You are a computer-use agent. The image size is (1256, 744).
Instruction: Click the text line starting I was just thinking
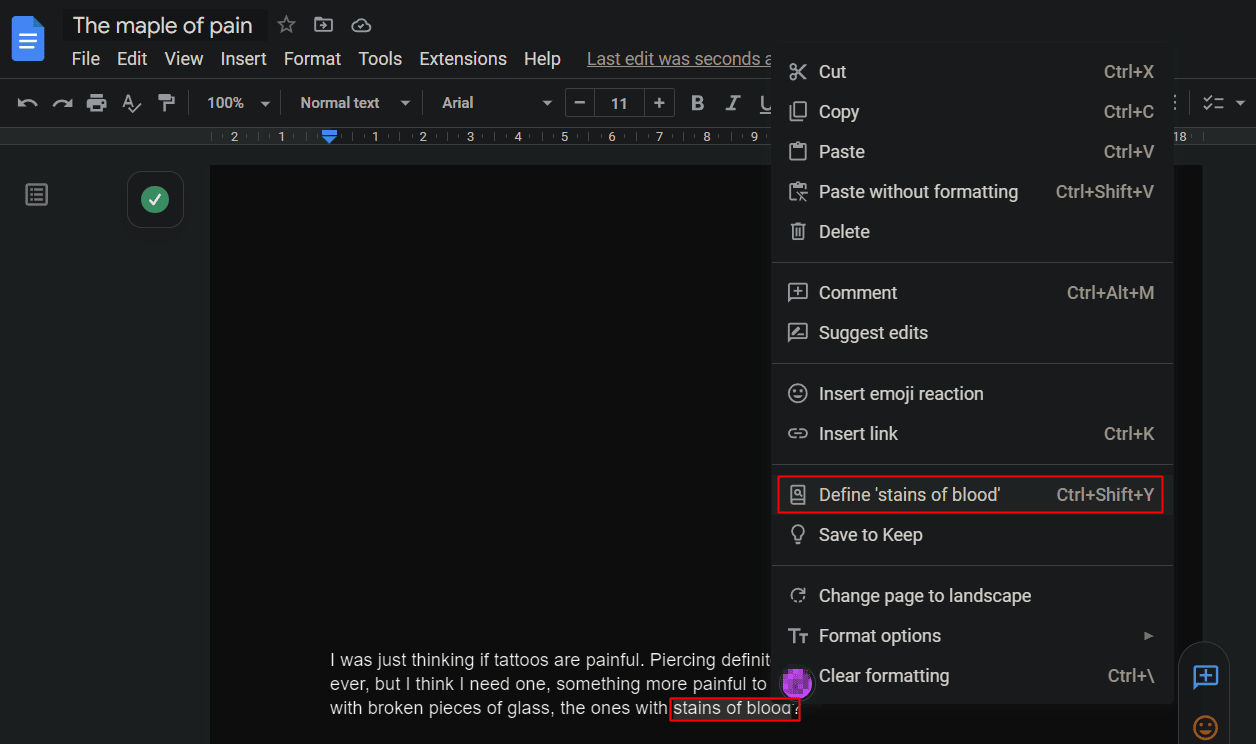coord(550,660)
